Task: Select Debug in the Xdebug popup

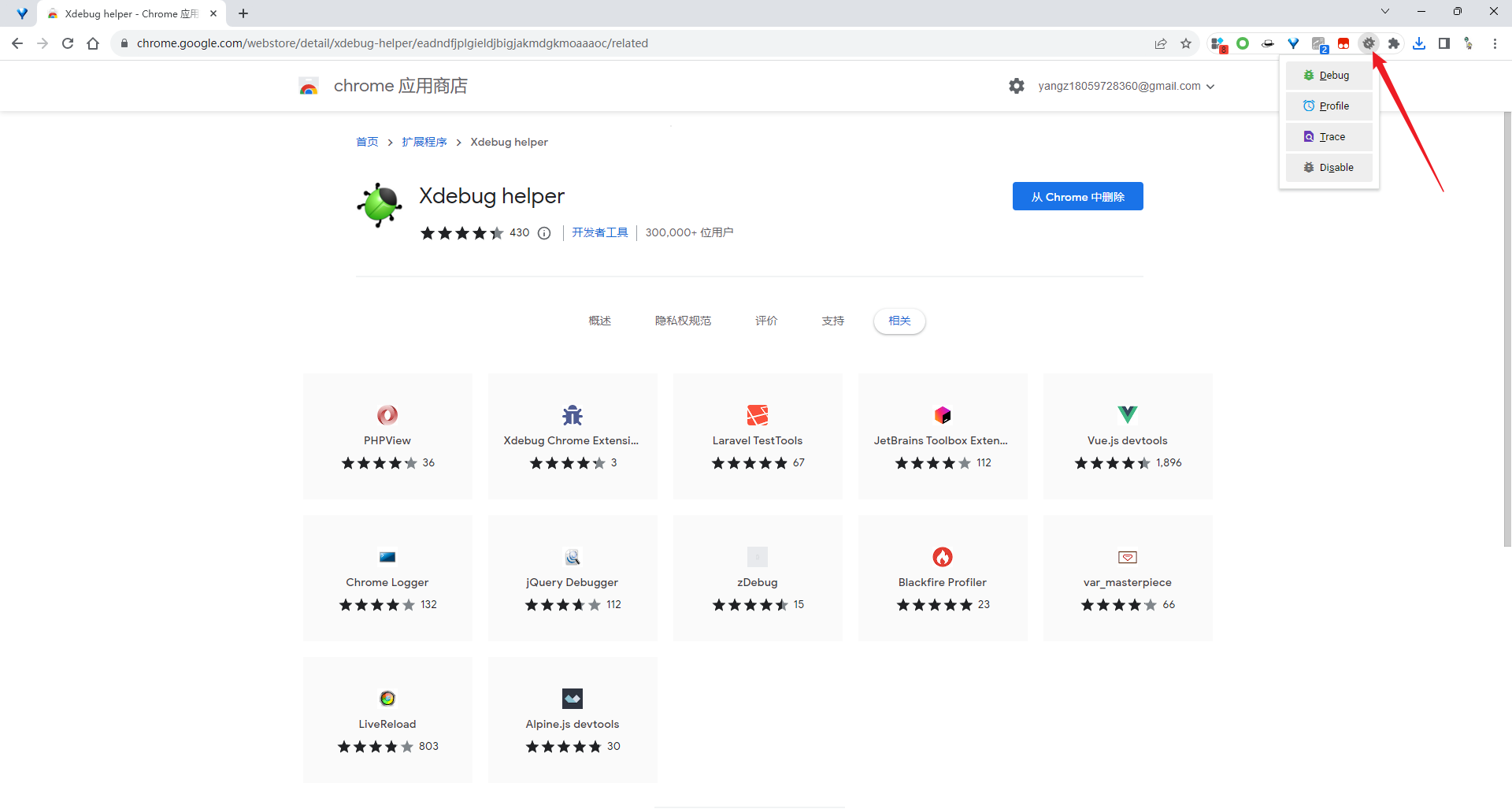Action: point(1329,76)
